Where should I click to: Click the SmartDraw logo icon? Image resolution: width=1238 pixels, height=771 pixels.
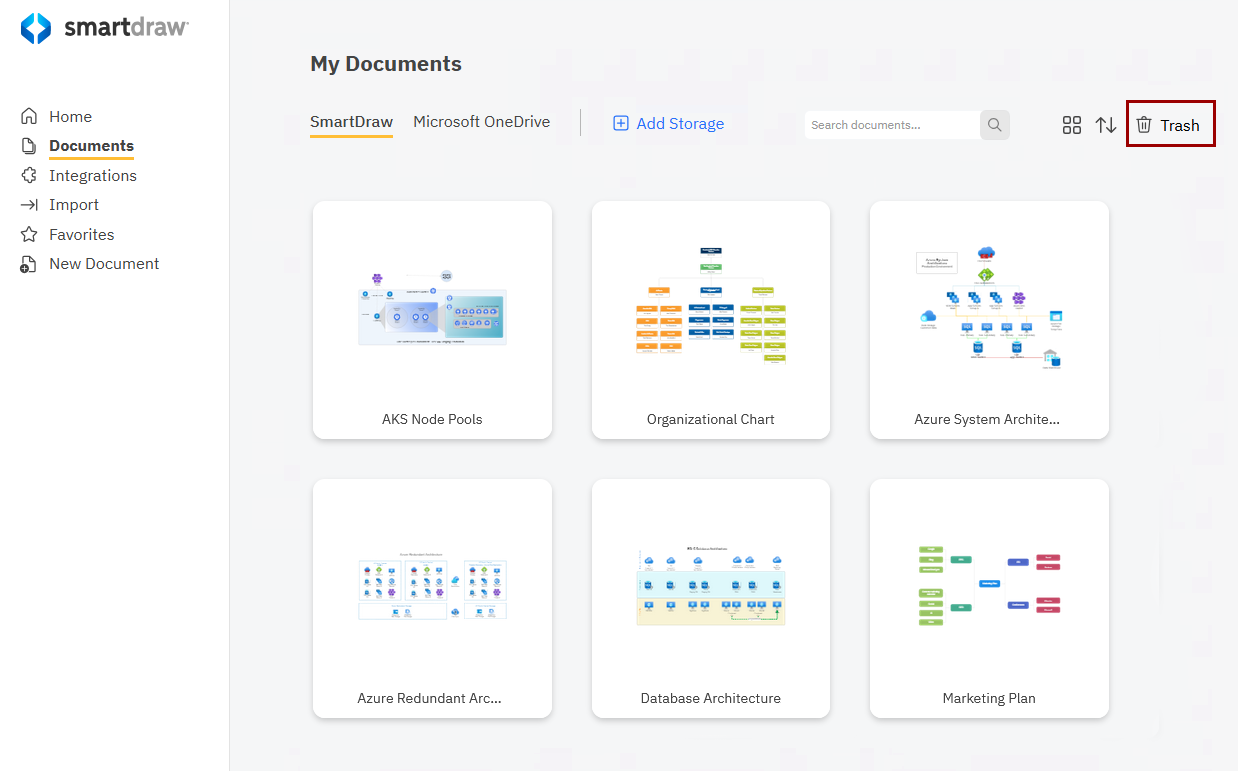tap(36, 28)
